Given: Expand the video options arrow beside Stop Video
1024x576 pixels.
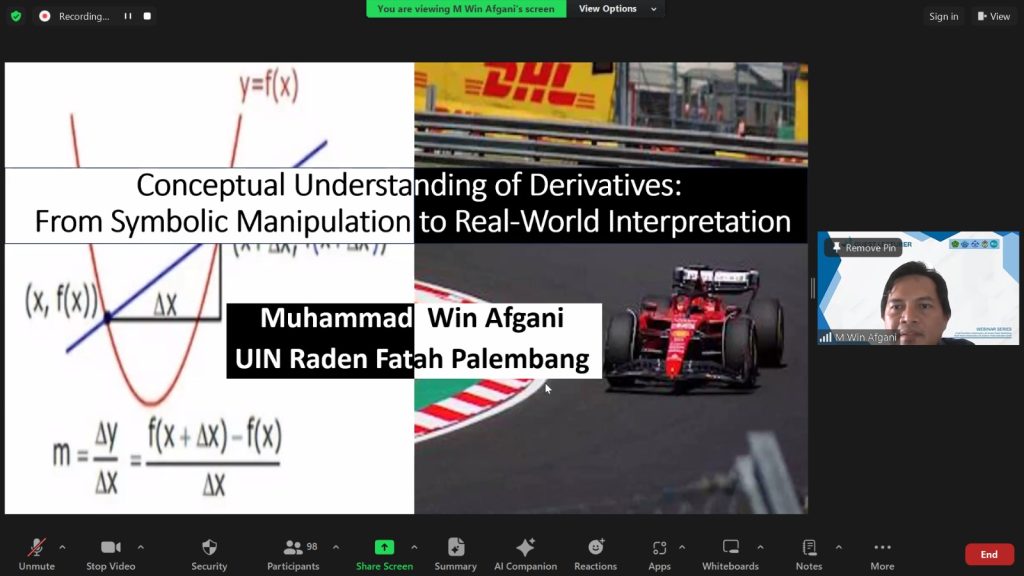Looking at the screenshot, I should (x=140, y=547).
